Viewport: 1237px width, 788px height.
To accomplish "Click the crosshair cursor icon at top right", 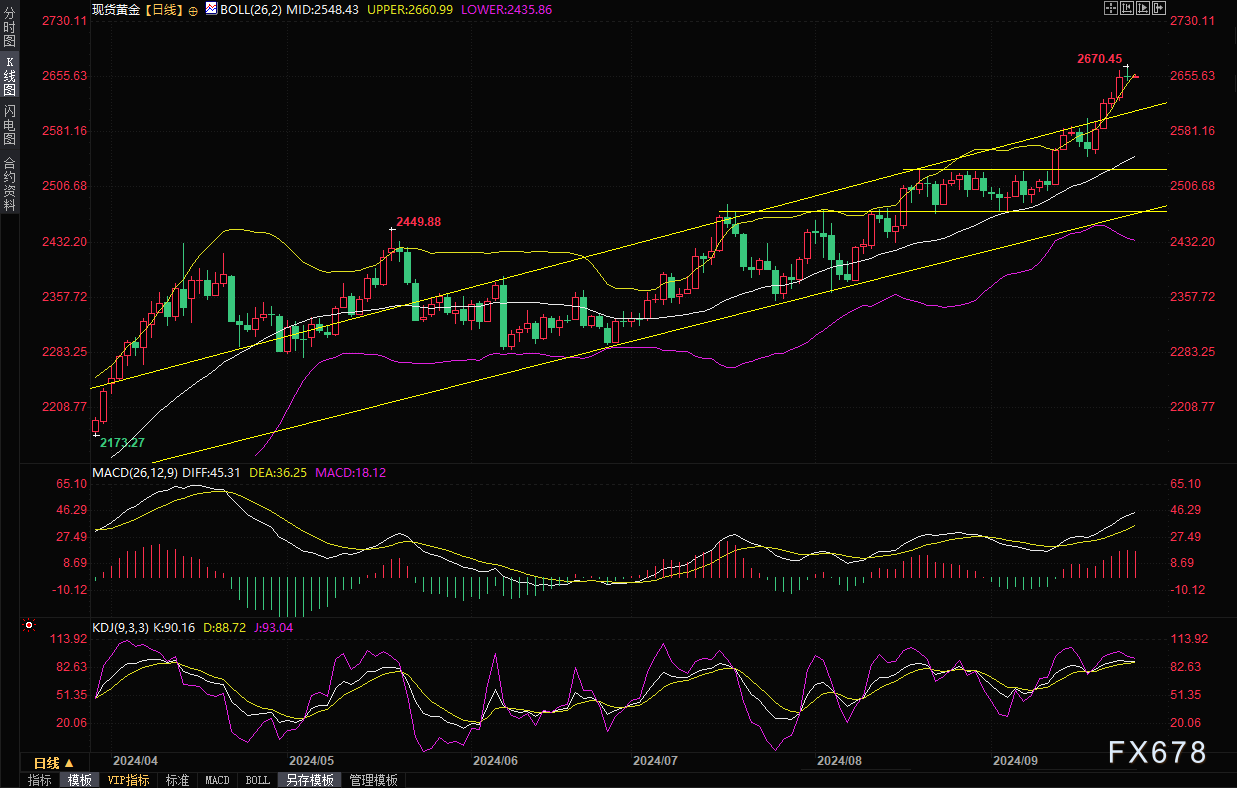I will (1111, 8).
